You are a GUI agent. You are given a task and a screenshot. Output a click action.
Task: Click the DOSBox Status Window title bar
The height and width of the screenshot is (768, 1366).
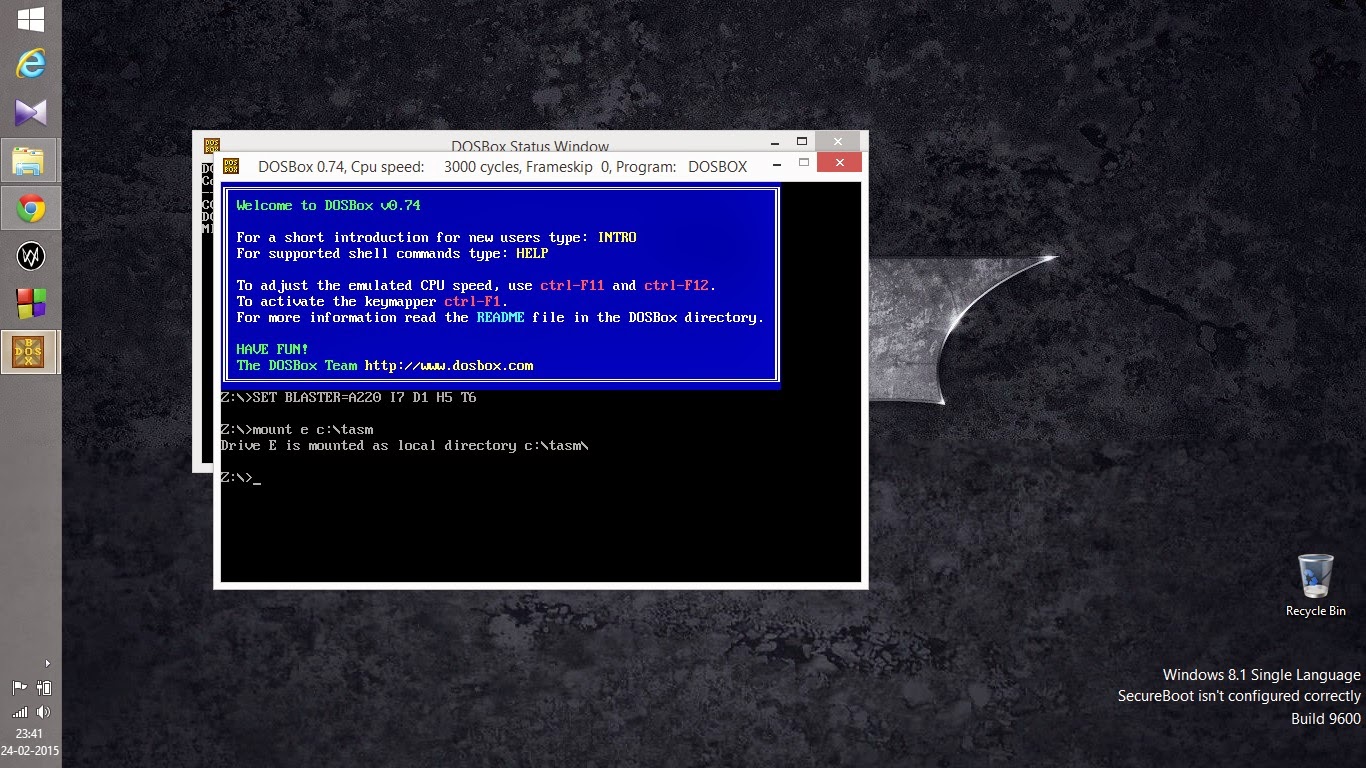pyautogui.click(x=530, y=145)
